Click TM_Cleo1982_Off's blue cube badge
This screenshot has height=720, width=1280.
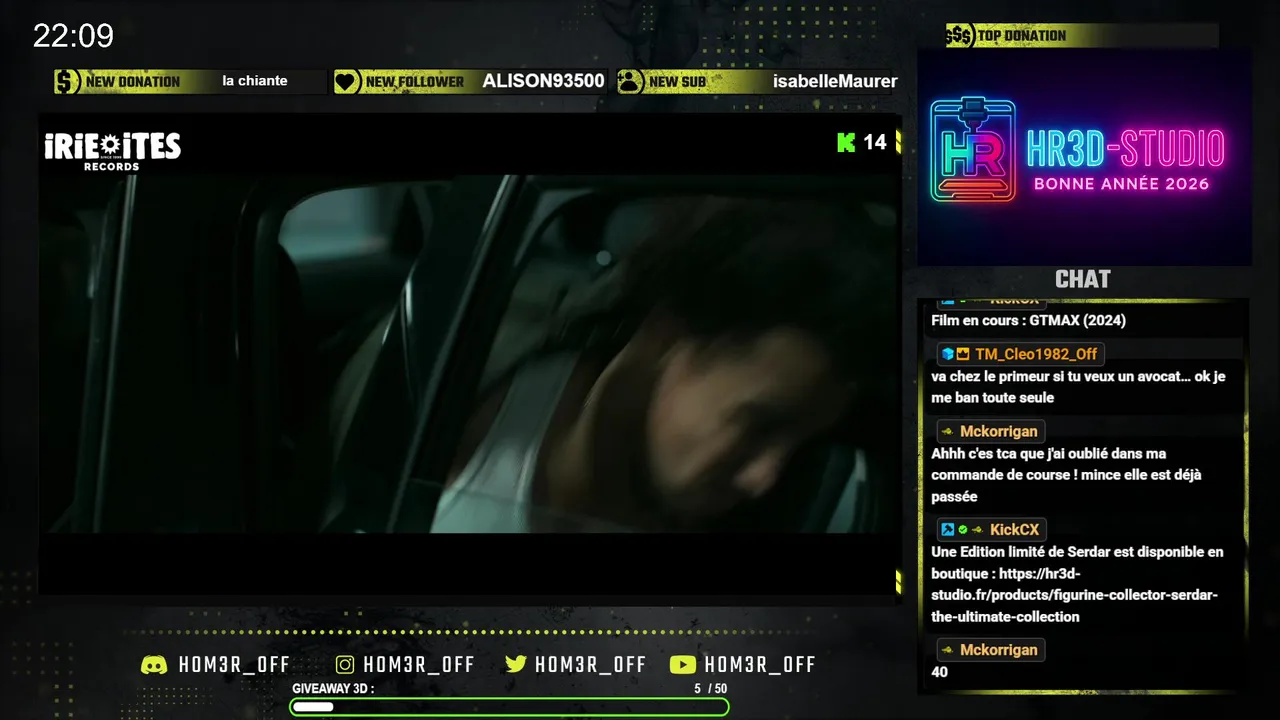point(947,354)
